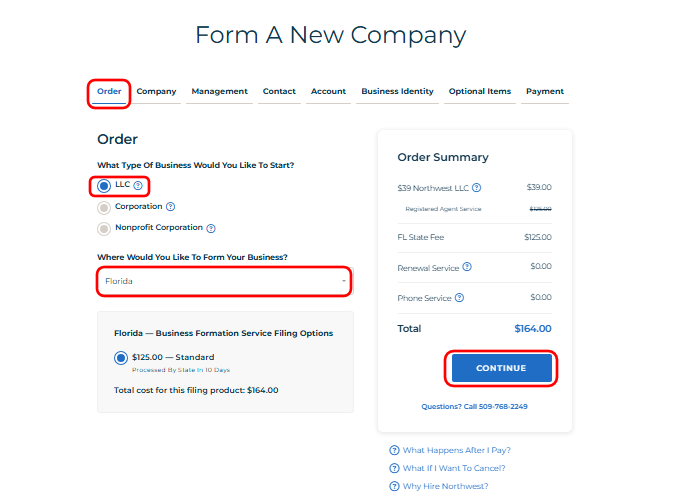Screen dimensions: 680x502
Task: Click help icon next to $39 Northwest LLC
Action: 476,187
